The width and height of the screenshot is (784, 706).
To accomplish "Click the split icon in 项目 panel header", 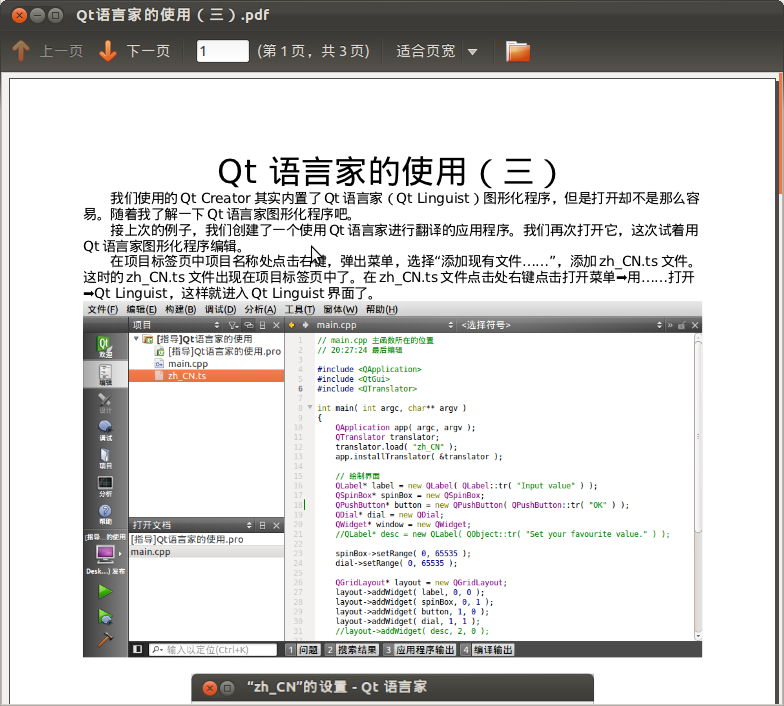I will (262, 325).
